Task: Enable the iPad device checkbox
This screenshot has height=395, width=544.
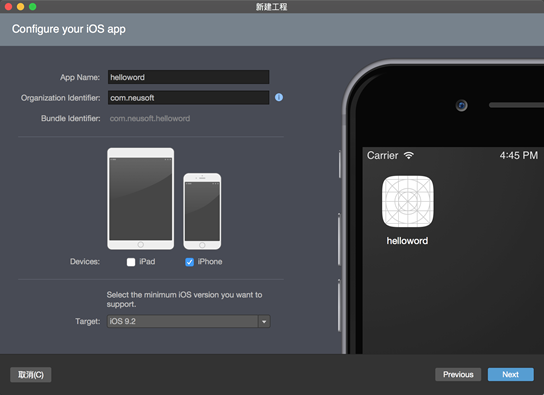Action: [x=131, y=262]
